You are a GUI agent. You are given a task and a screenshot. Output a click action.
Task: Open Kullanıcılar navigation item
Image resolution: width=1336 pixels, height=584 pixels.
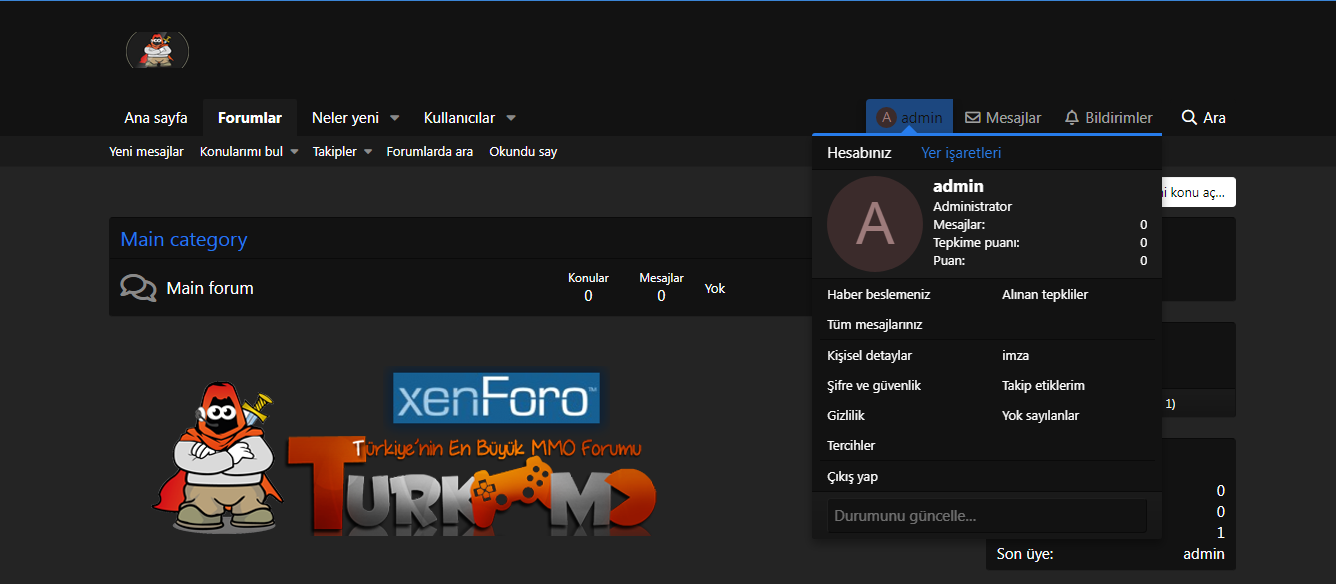[459, 118]
